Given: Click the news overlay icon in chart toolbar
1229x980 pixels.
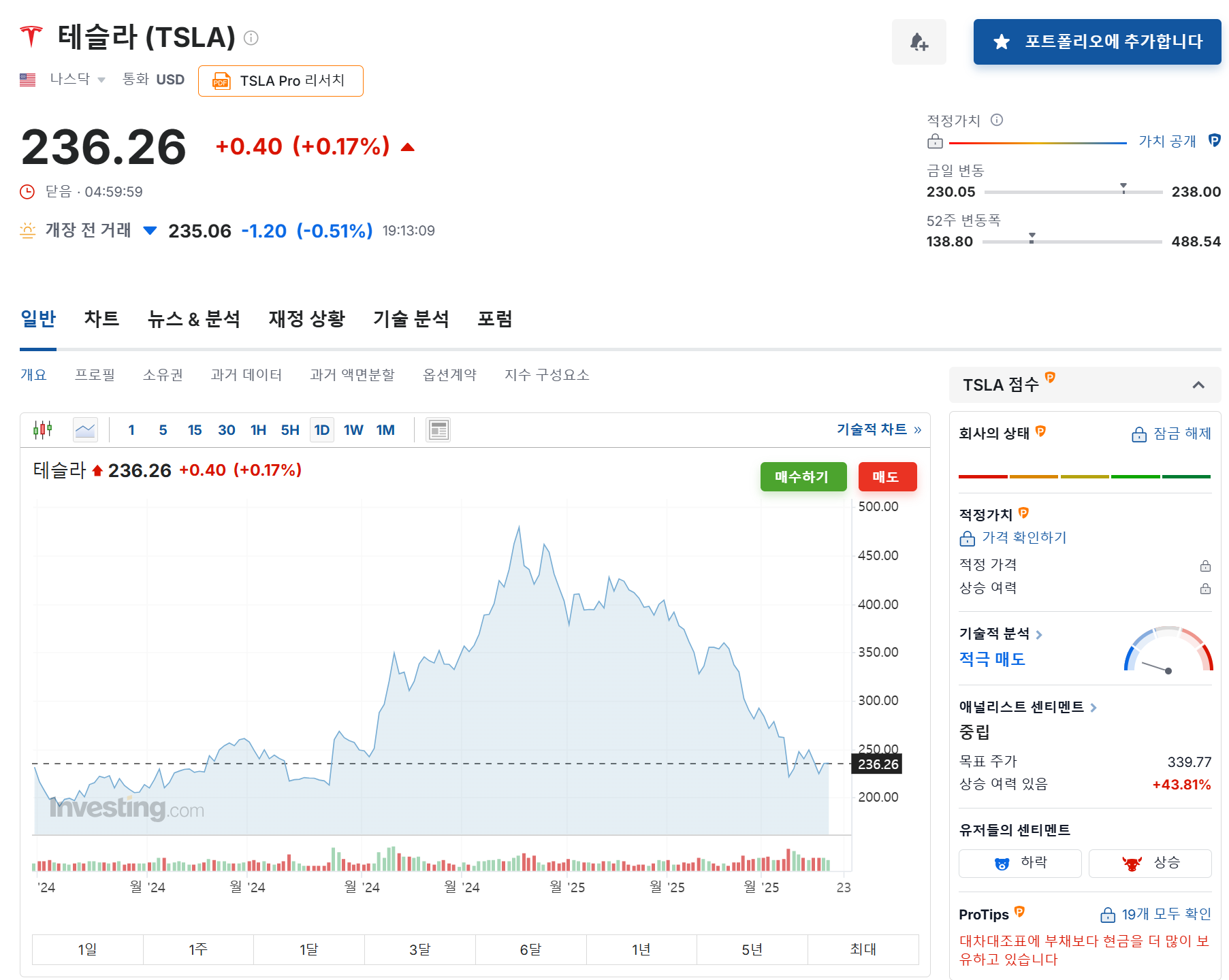Looking at the screenshot, I should (438, 429).
